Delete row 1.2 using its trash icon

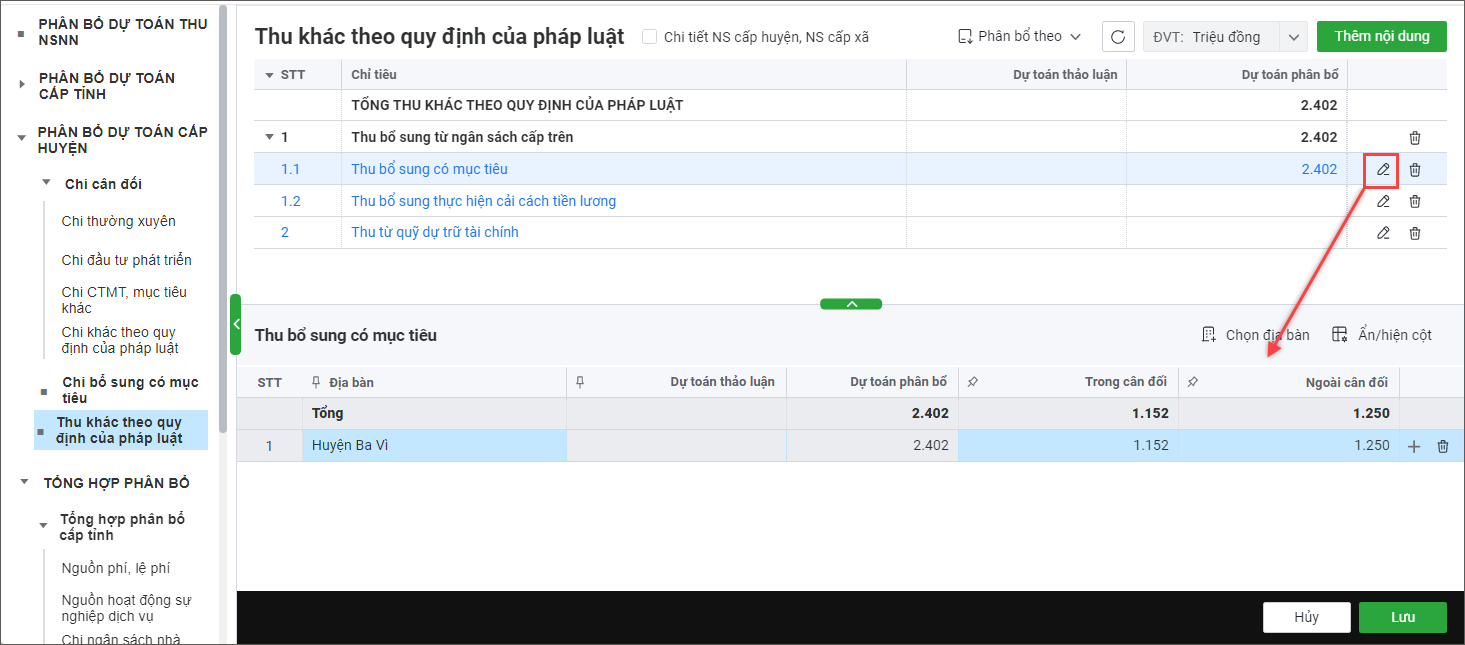point(1415,201)
